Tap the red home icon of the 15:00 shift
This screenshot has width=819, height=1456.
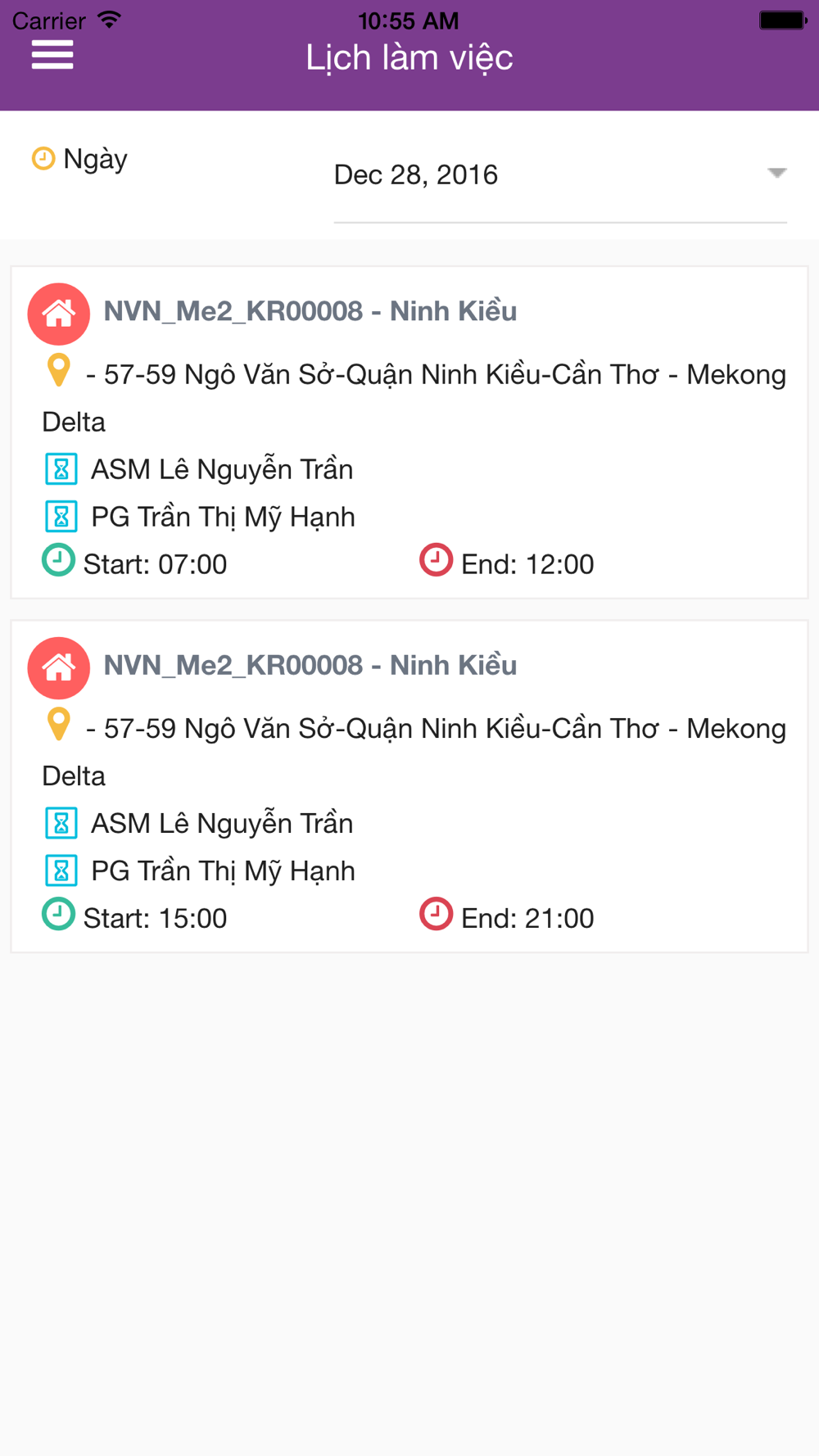(x=58, y=667)
